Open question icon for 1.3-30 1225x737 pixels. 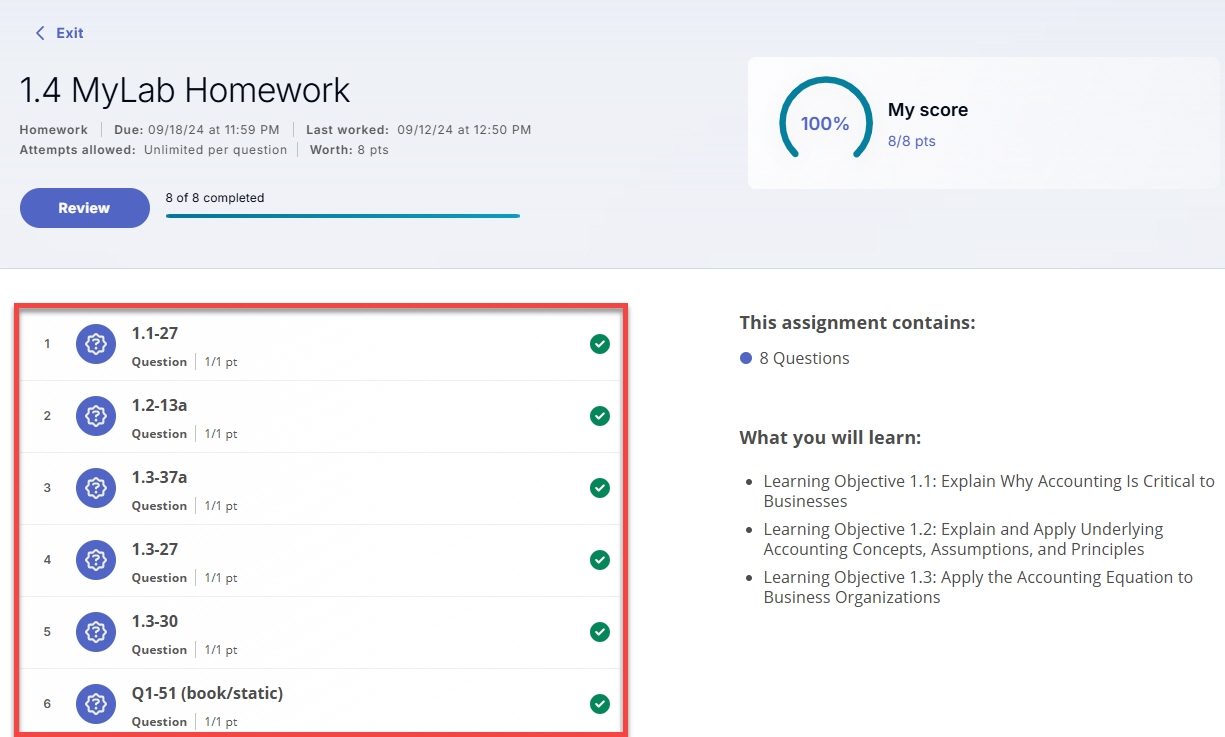(x=96, y=632)
